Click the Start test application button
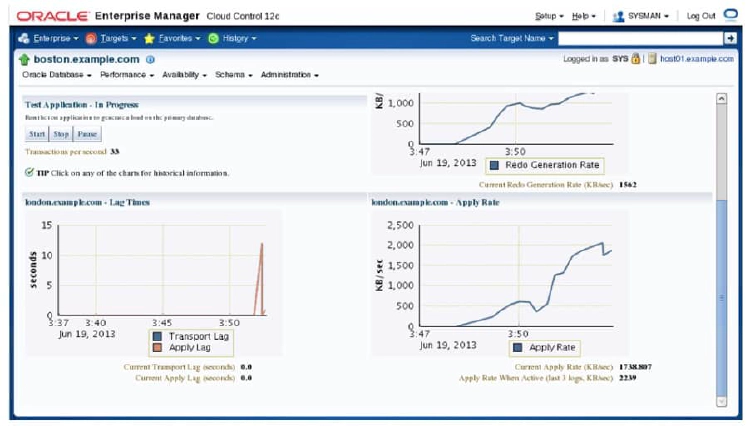 click(37, 134)
